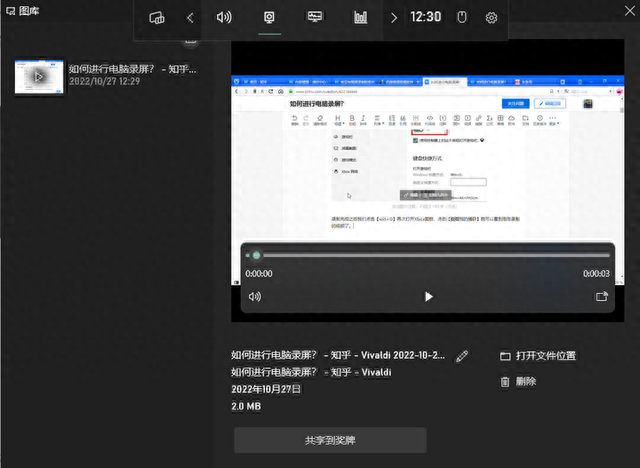Viewport: 640px width, 468px height.
Task: Open file location (打开文件位置)
Action: (x=538, y=356)
